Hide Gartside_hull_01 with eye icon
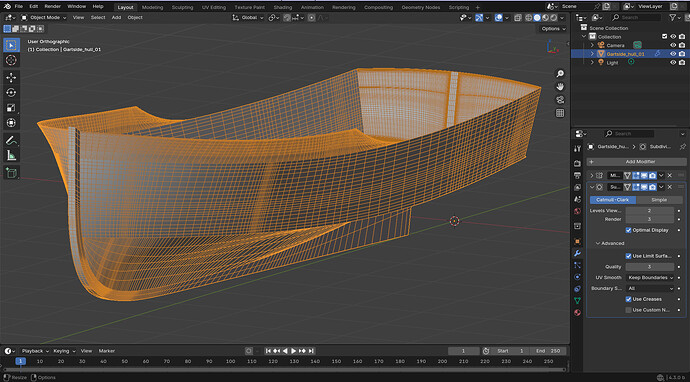This screenshot has width=690, height=382. pos(673,54)
